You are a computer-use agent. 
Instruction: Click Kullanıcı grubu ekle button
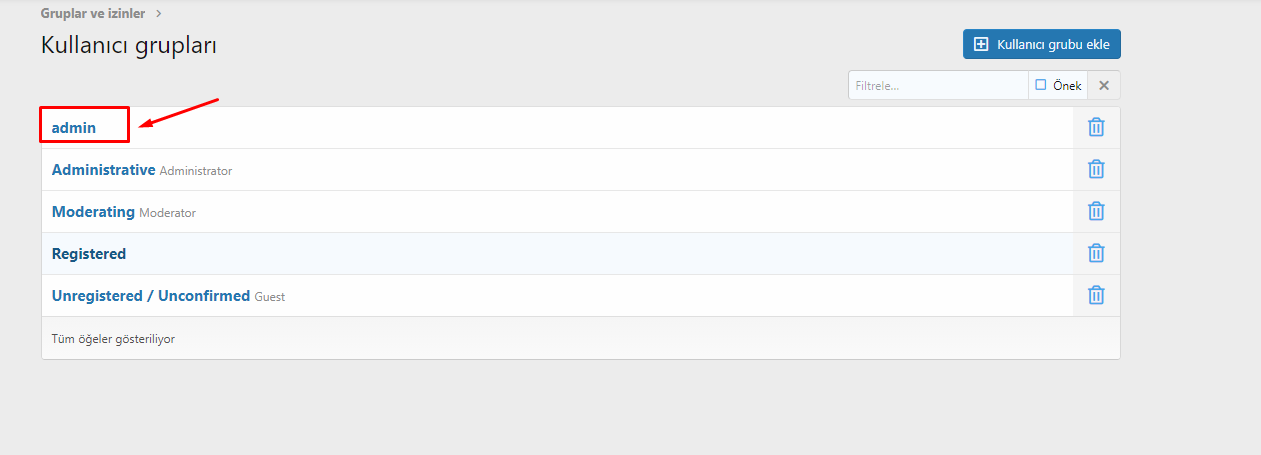click(1042, 44)
